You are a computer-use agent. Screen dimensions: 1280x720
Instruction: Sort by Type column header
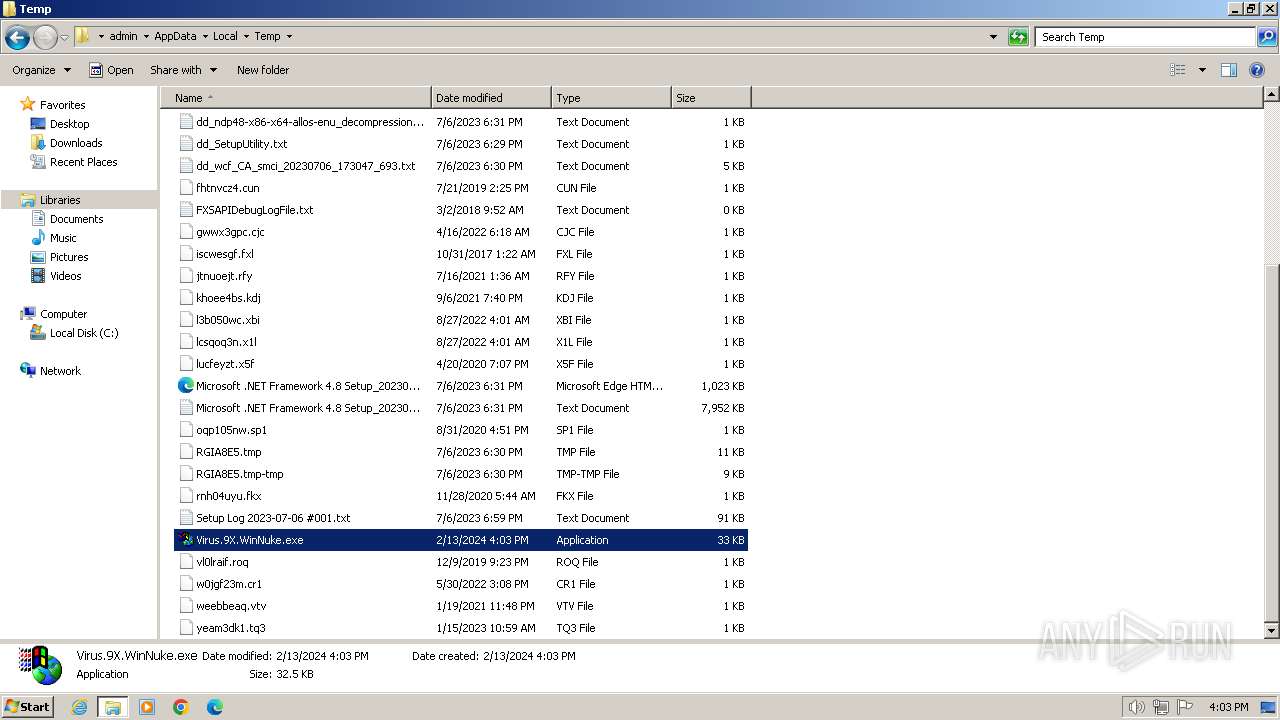pos(611,98)
